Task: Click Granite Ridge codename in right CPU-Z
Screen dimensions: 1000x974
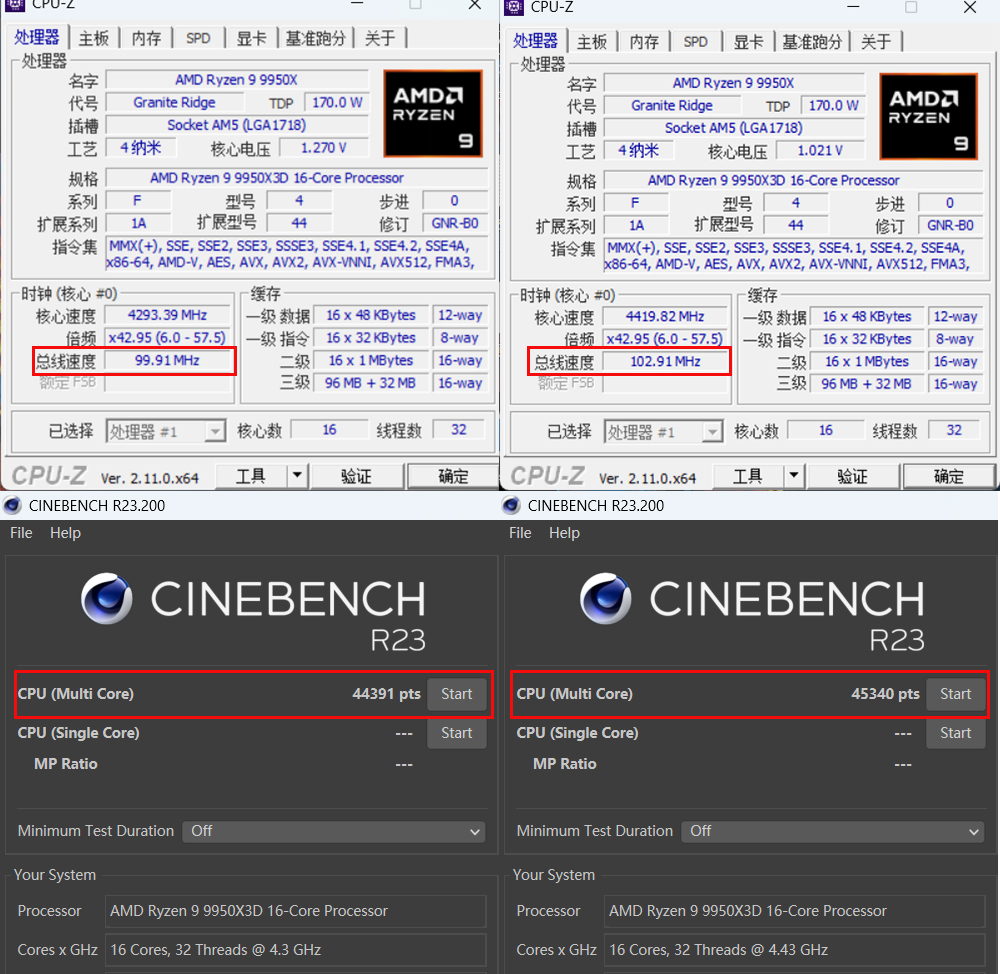Action: pyautogui.click(x=672, y=105)
